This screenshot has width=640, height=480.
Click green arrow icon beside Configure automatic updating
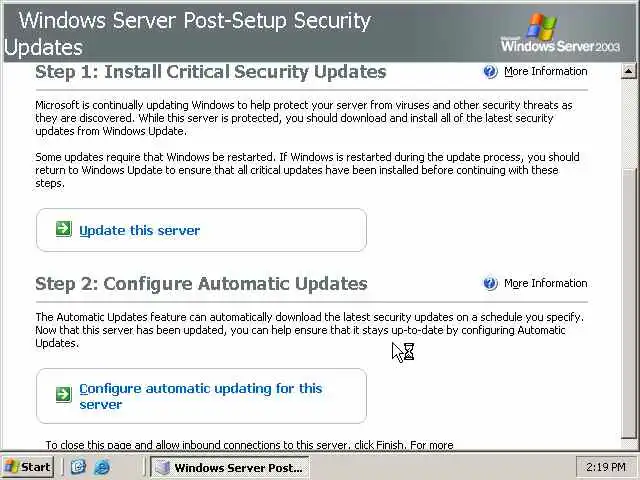pyautogui.click(x=63, y=395)
